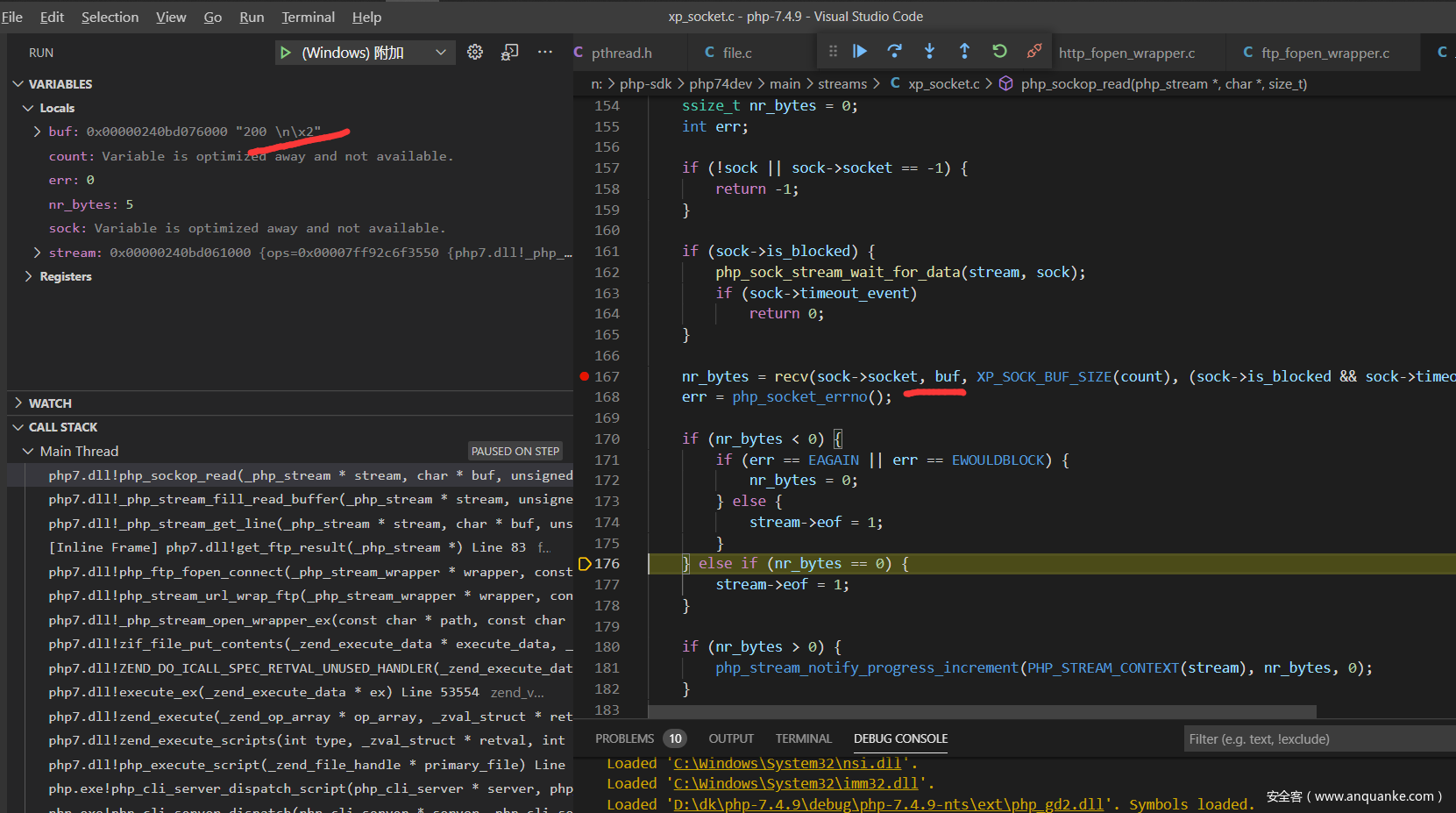Screen dimensions: 1456x813
Task: Click the Debug Console filter input
Action: coord(1315,739)
